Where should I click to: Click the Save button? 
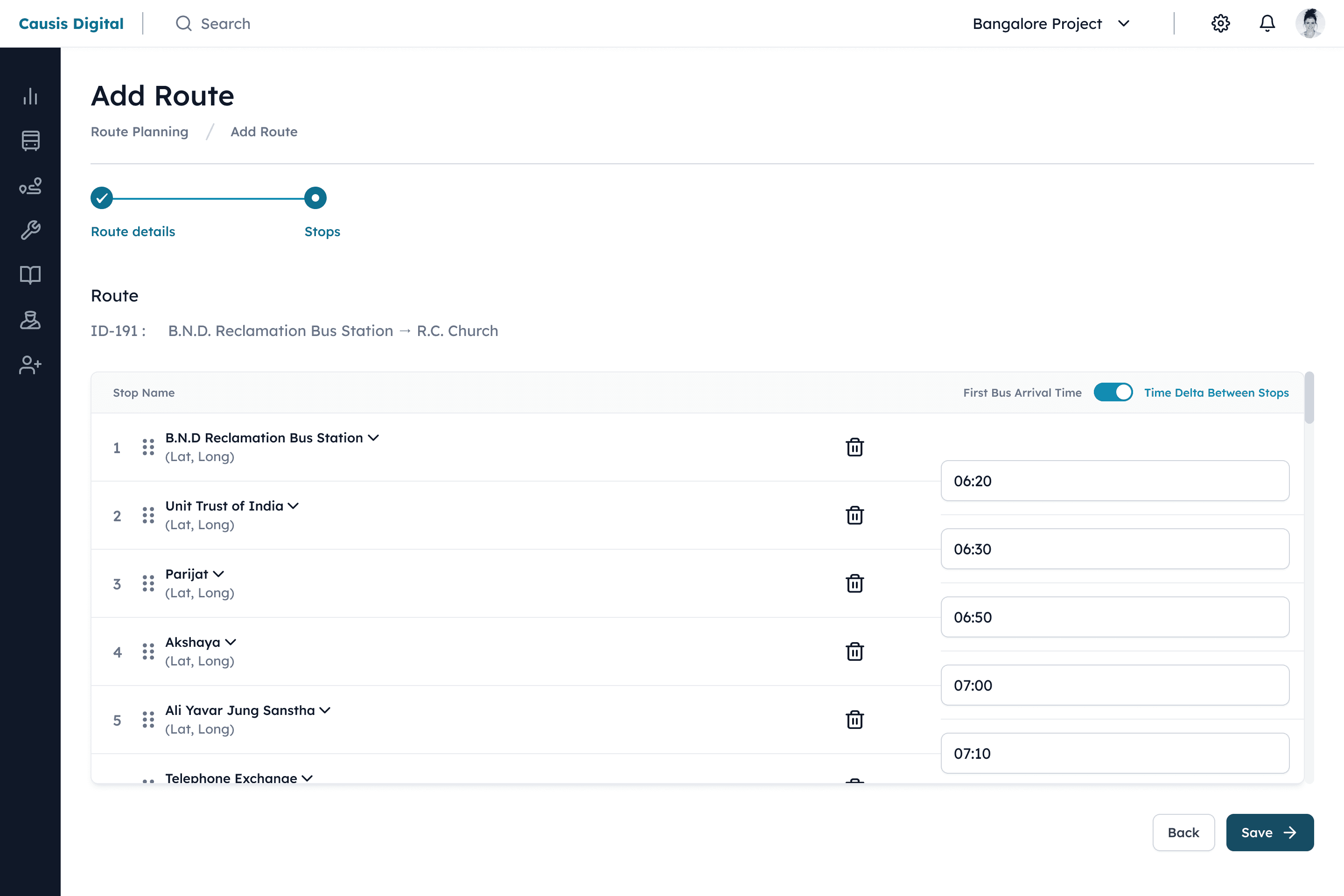pos(1269,833)
